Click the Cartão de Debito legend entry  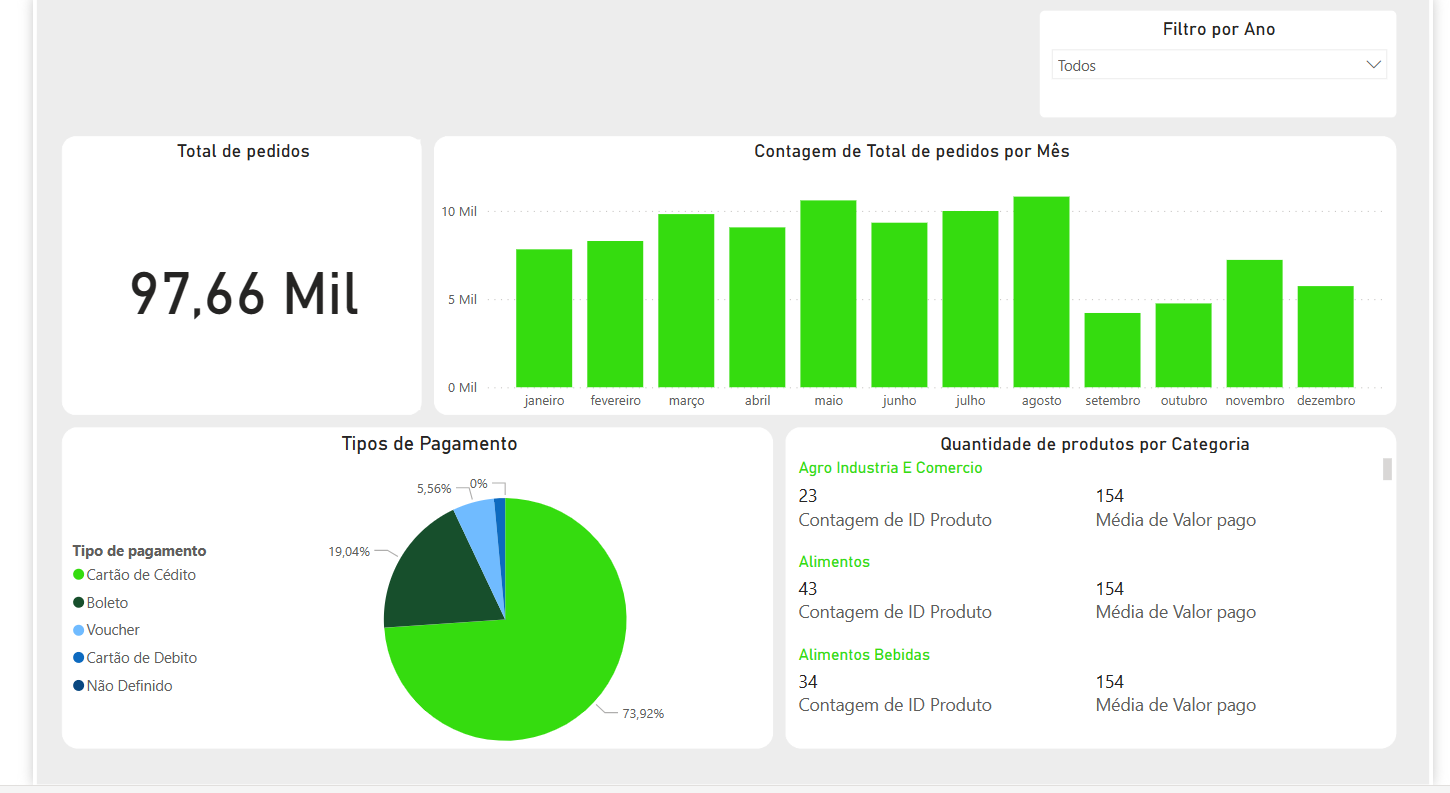tap(135, 658)
